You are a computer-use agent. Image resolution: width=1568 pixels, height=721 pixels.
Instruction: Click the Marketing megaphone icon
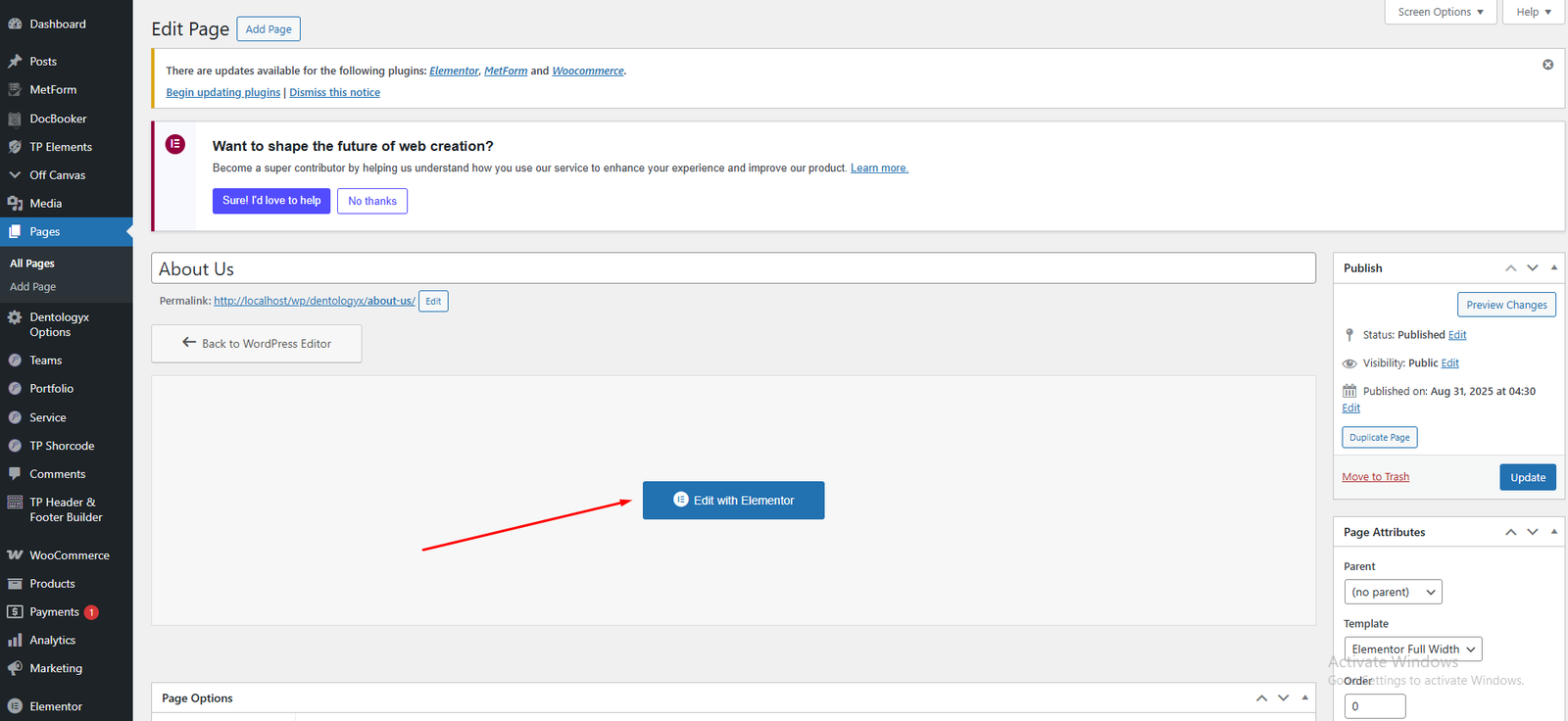pyautogui.click(x=15, y=668)
